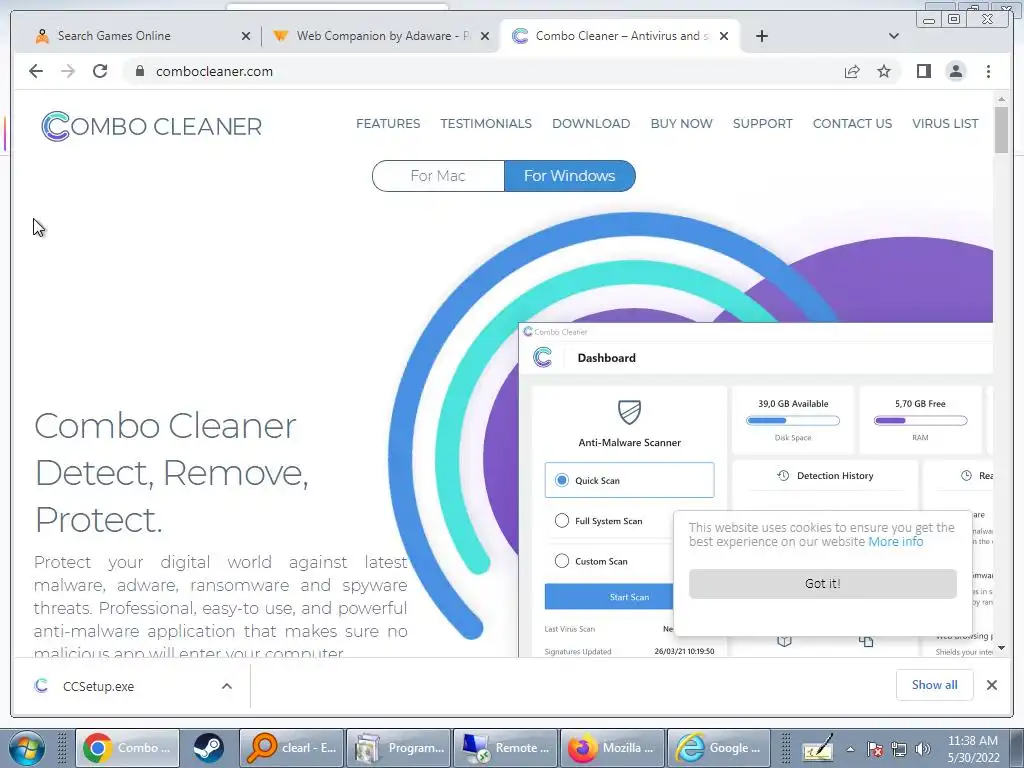The image size is (1024, 768).
Task: Open the SUPPORT menu item
Action: click(x=762, y=123)
